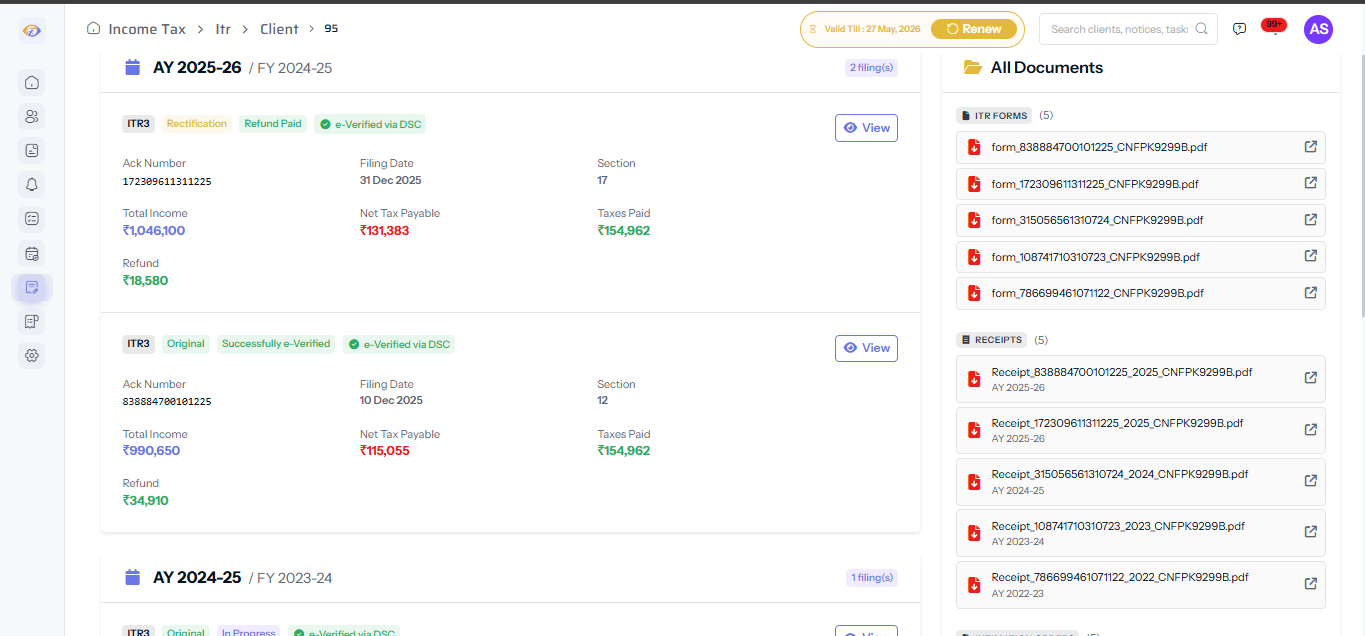Click the RECEIPTS section label
The height and width of the screenshot is (636, 1365).
coord(992,340)
